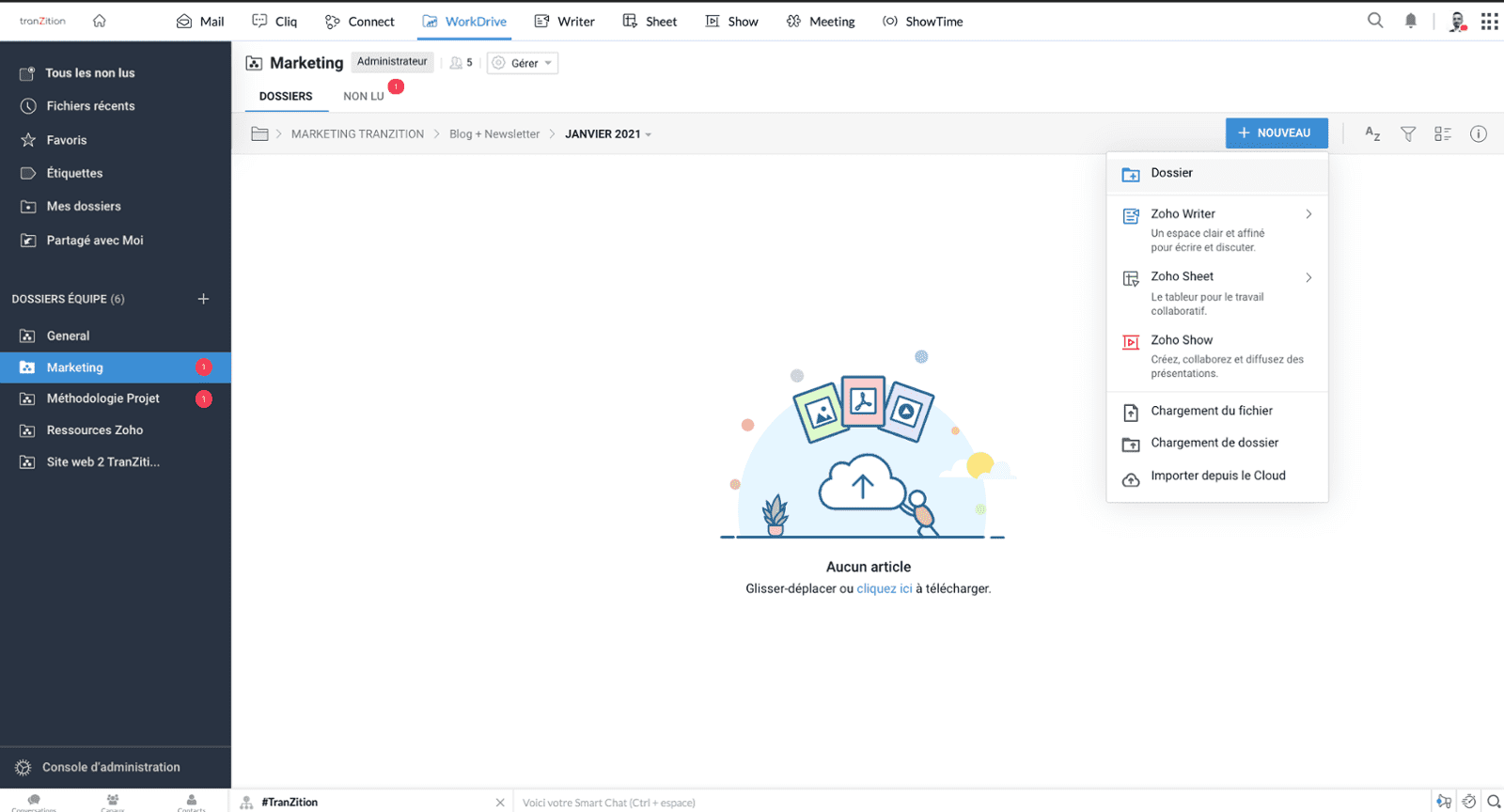This screenshot has width=1504, height=812.
Task: Open ShowTime in the top app bar
Action: point(922,22)
